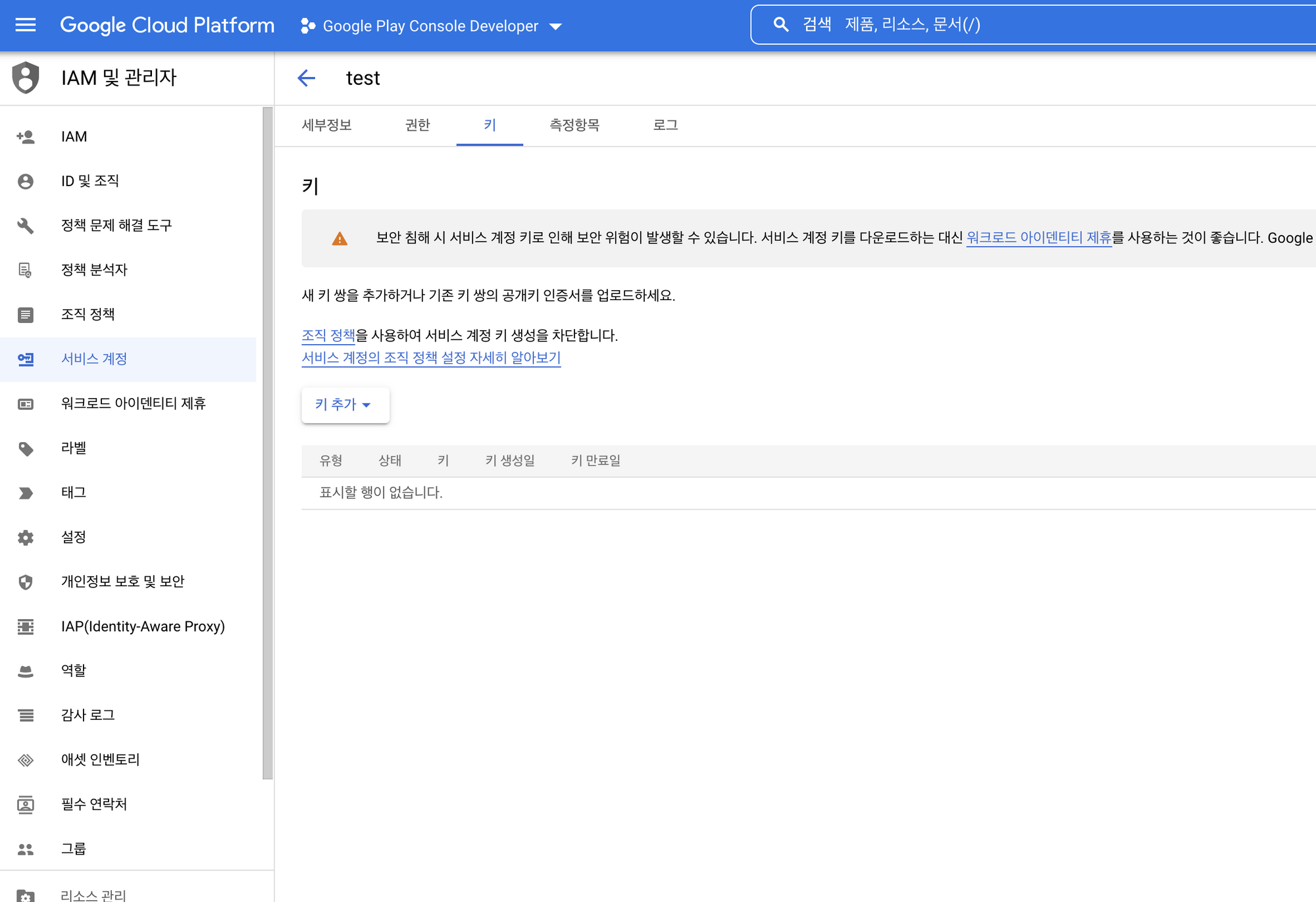
Task: Switch to the 세부정보 tab
Action: coord(326,125)
